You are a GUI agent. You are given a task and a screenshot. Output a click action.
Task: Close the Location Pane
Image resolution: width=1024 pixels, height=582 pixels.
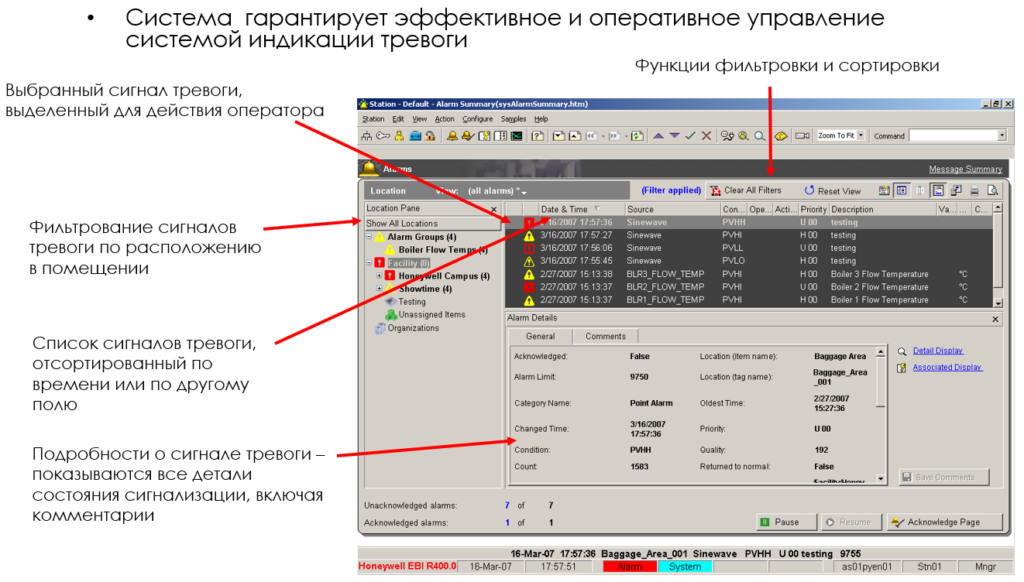(494, 209)
